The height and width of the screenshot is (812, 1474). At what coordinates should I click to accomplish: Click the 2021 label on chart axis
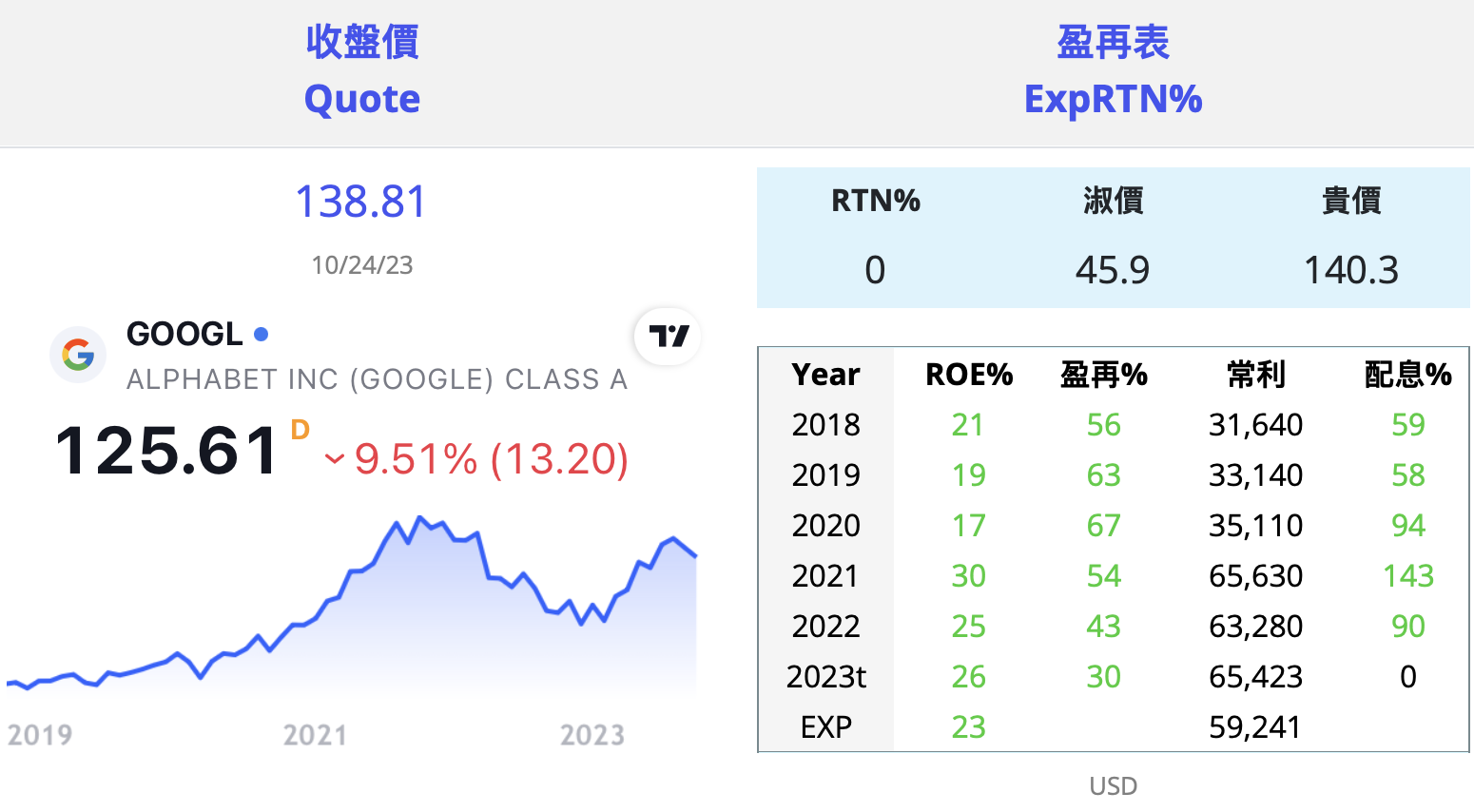tap(315, 735)
